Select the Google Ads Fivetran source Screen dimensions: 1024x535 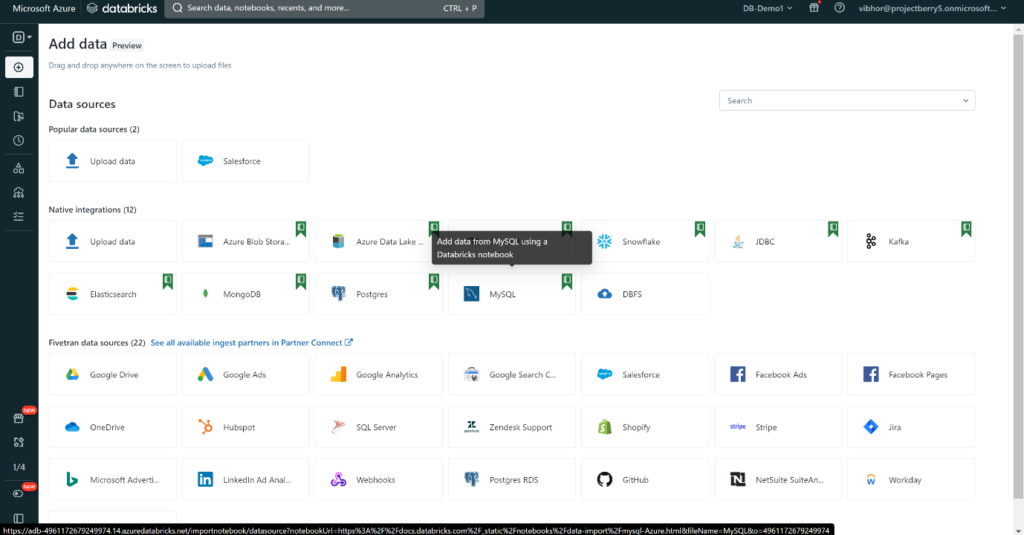tap(246, 374)
